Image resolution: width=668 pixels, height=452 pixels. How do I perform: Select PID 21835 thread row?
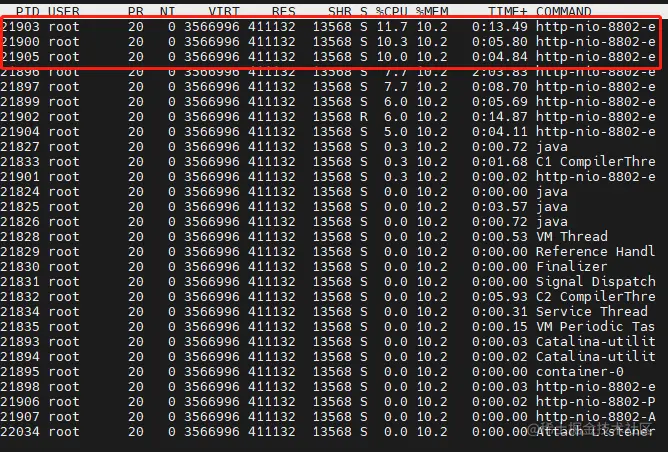(x=20, y=327)
